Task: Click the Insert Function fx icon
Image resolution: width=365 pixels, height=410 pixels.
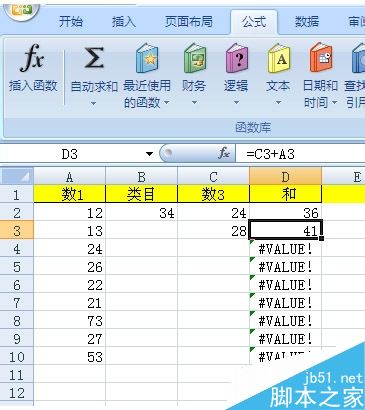Action: (x=32, y=59)
